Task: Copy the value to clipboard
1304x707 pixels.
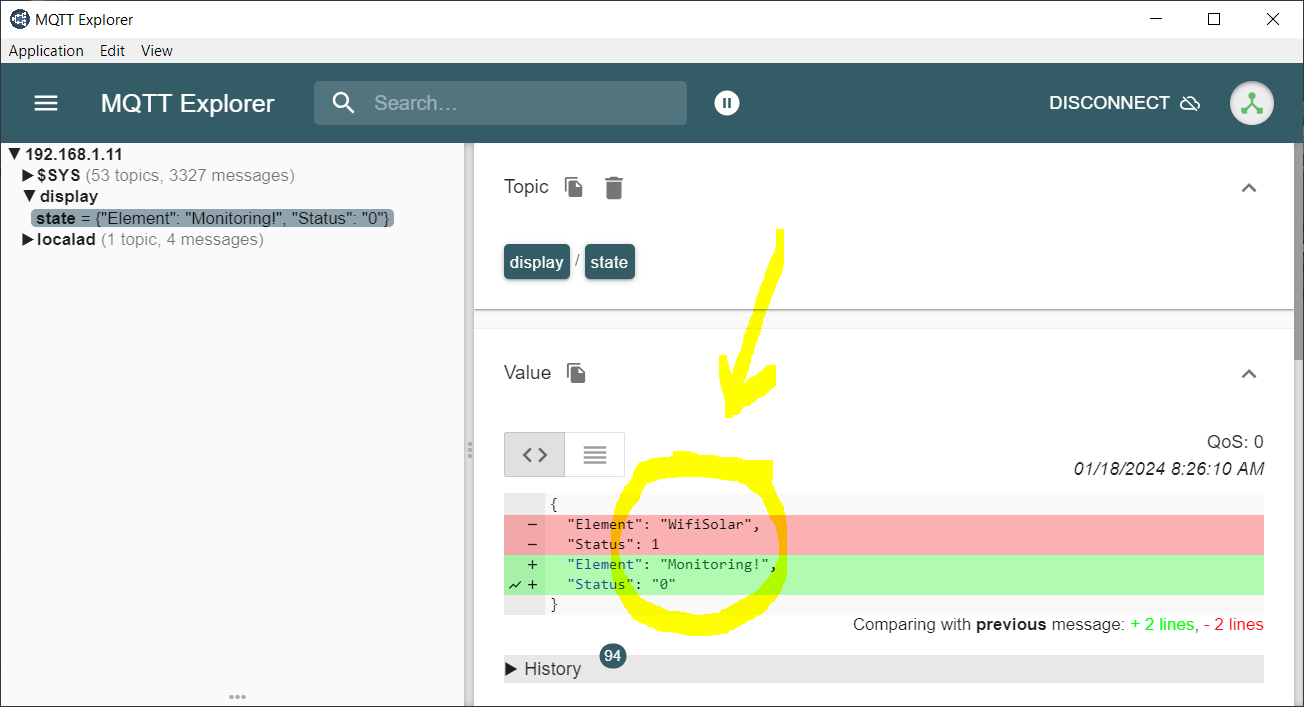Action: (x=576, y=373)
